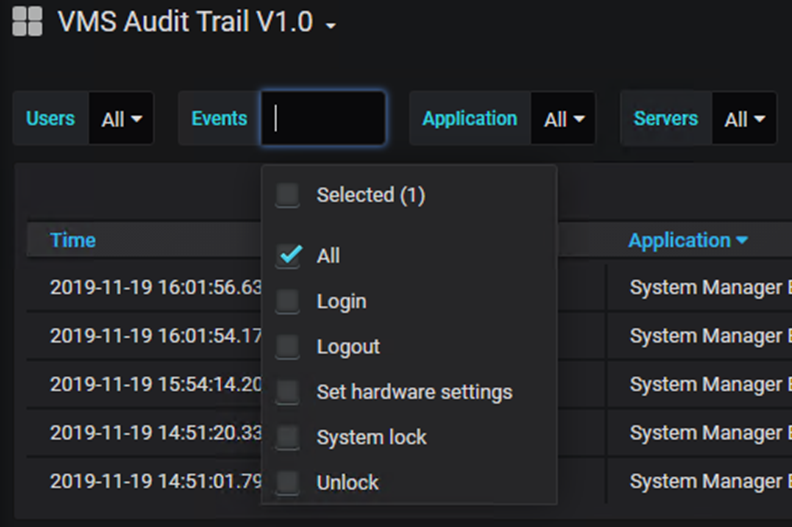792x527 pixels.
Task: Click the 2019-11-19 15:54:14 timestamp entry
Action: click(155, 385)
